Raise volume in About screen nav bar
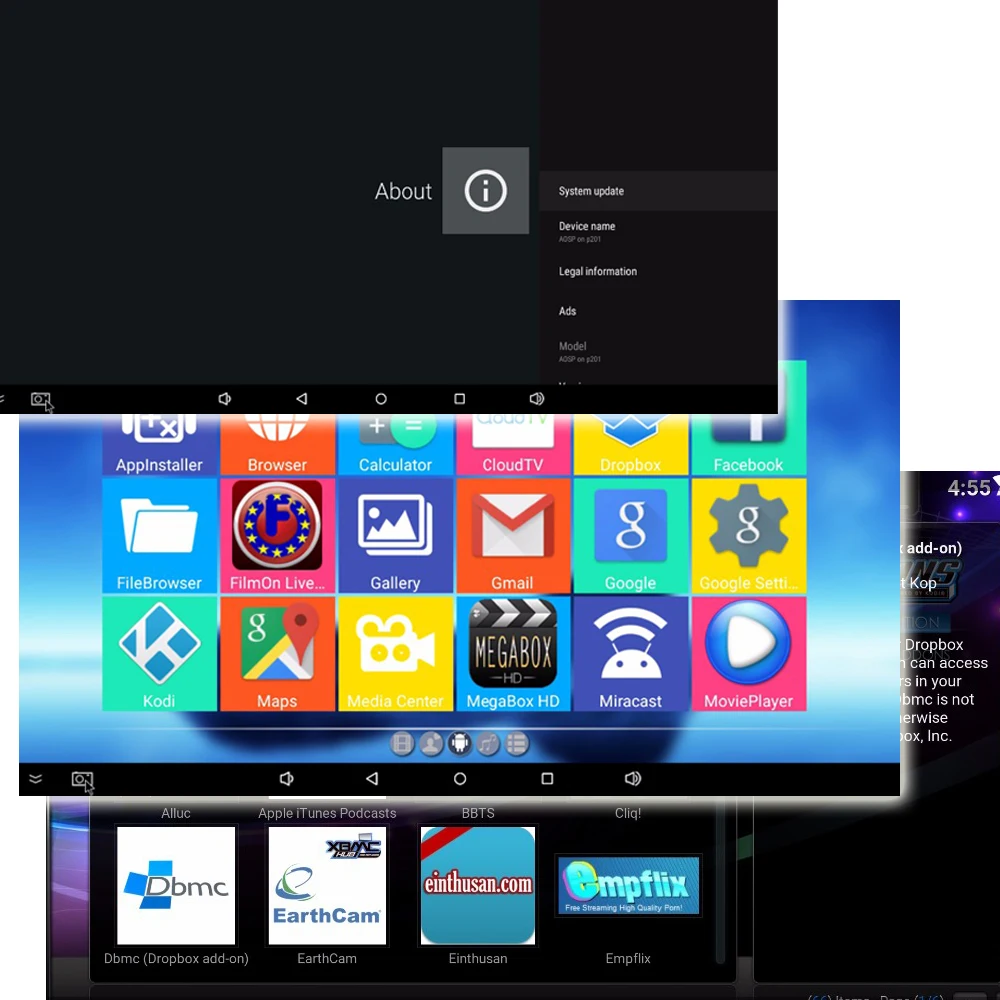1000x1000 pixels. pos(537,399)
